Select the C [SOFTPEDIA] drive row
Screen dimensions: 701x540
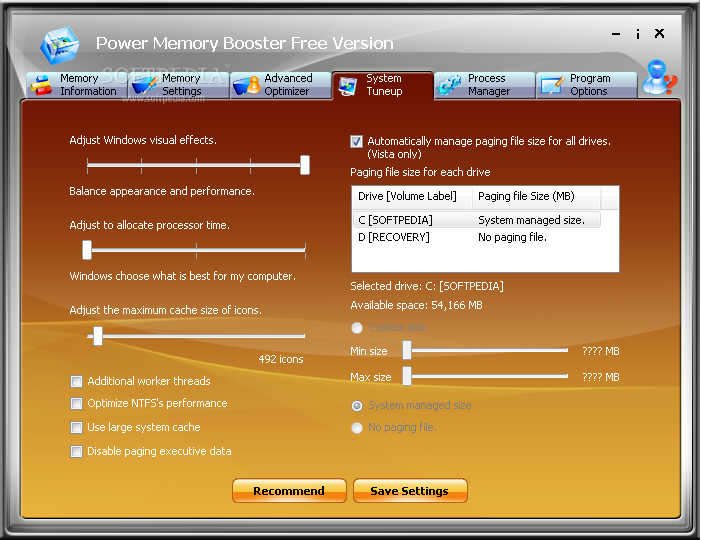coord(477,220)
